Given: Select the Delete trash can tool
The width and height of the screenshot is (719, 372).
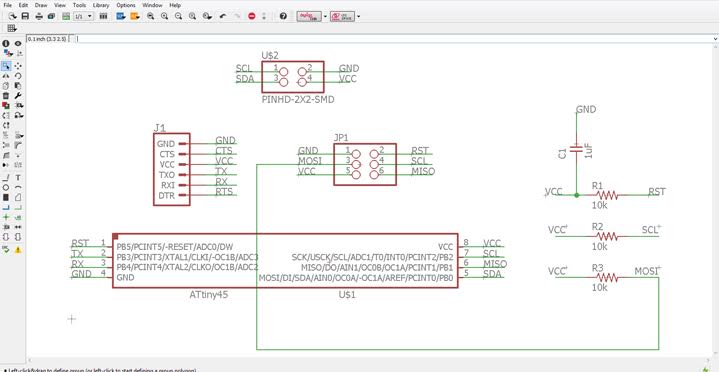Looking at the screenshot, I should 6,96.
